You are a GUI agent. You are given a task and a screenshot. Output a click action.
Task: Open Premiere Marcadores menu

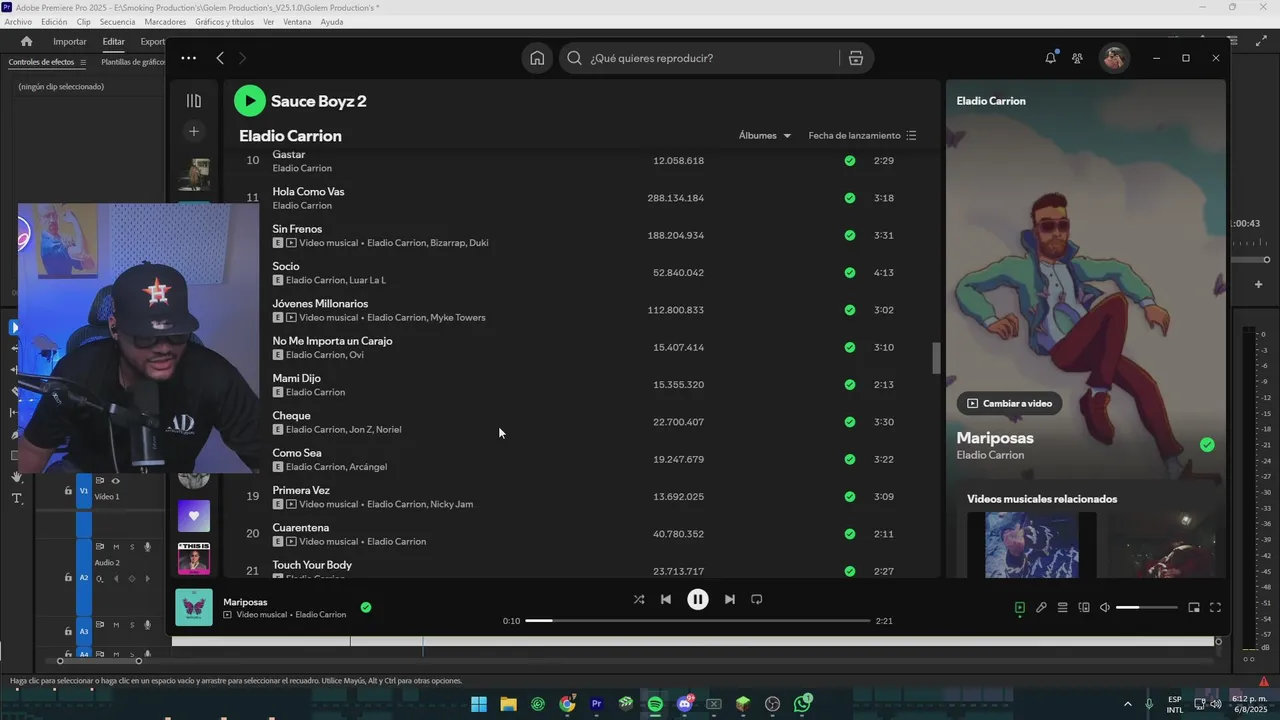165,22
